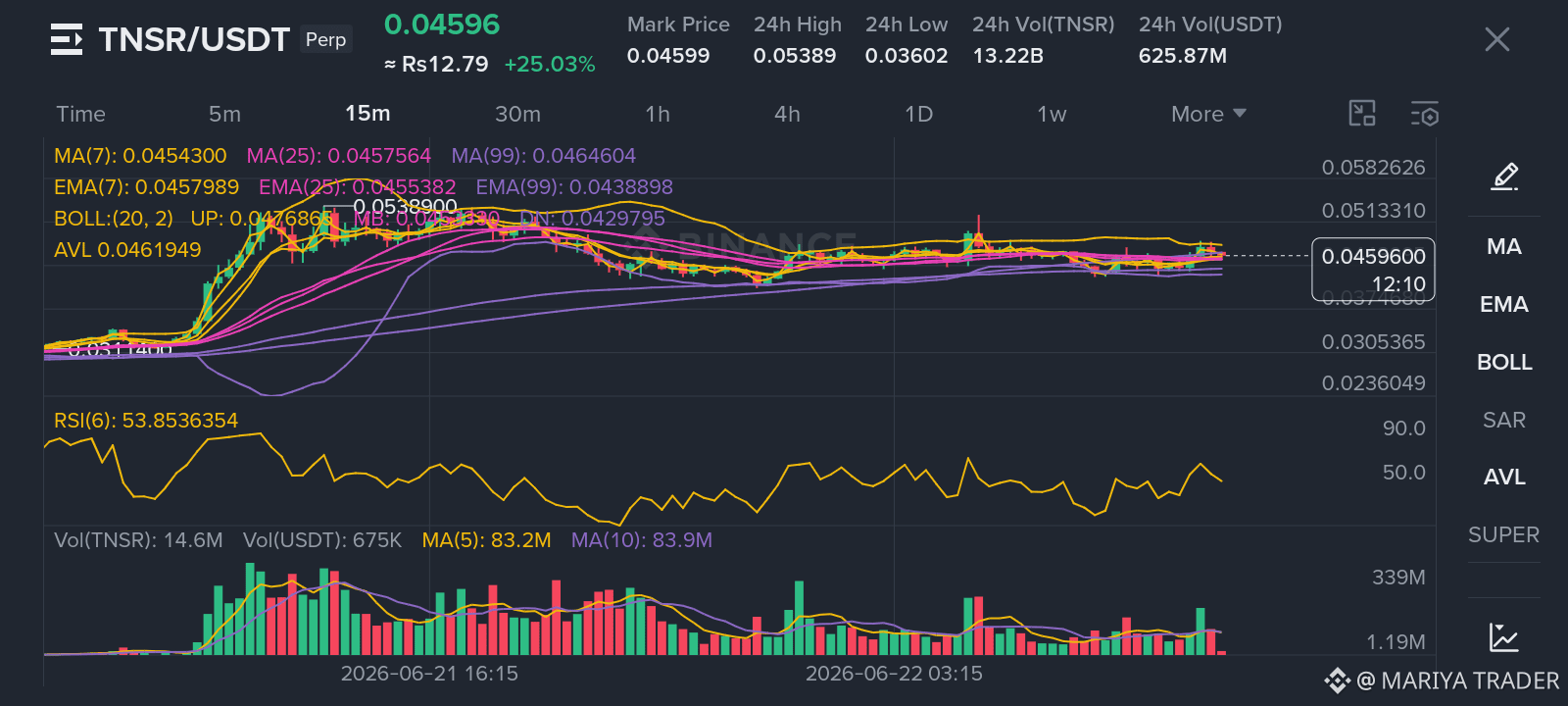Click the 1.19M volume axis label

click(x=1396, y=642)
